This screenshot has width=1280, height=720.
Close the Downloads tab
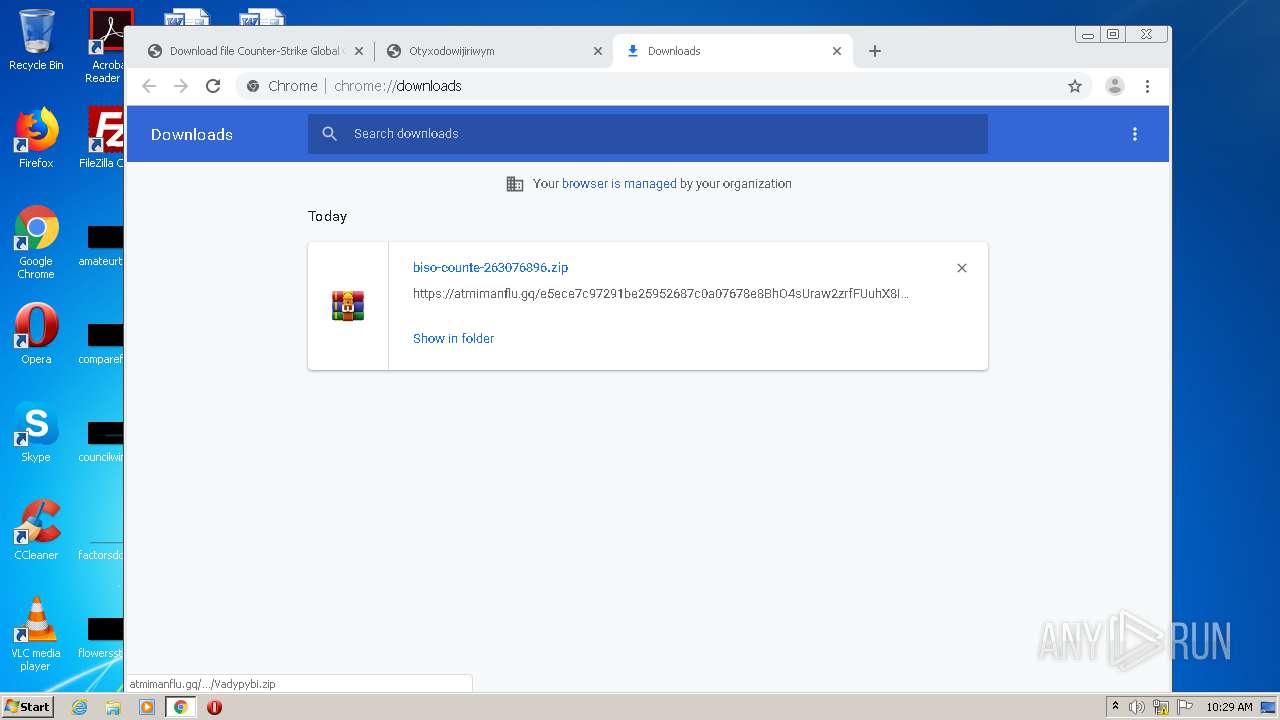[x=837, y=51]
